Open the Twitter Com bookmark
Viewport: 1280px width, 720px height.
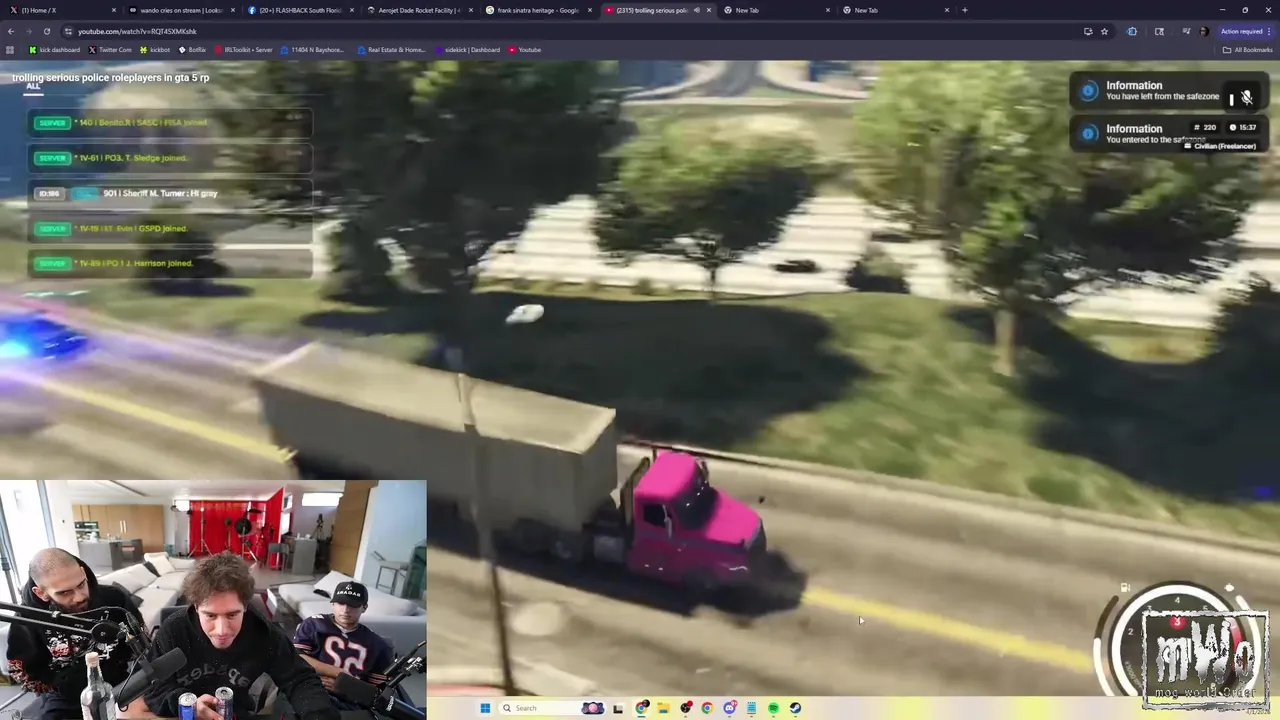pyautogui.click(x=110, y=49)
